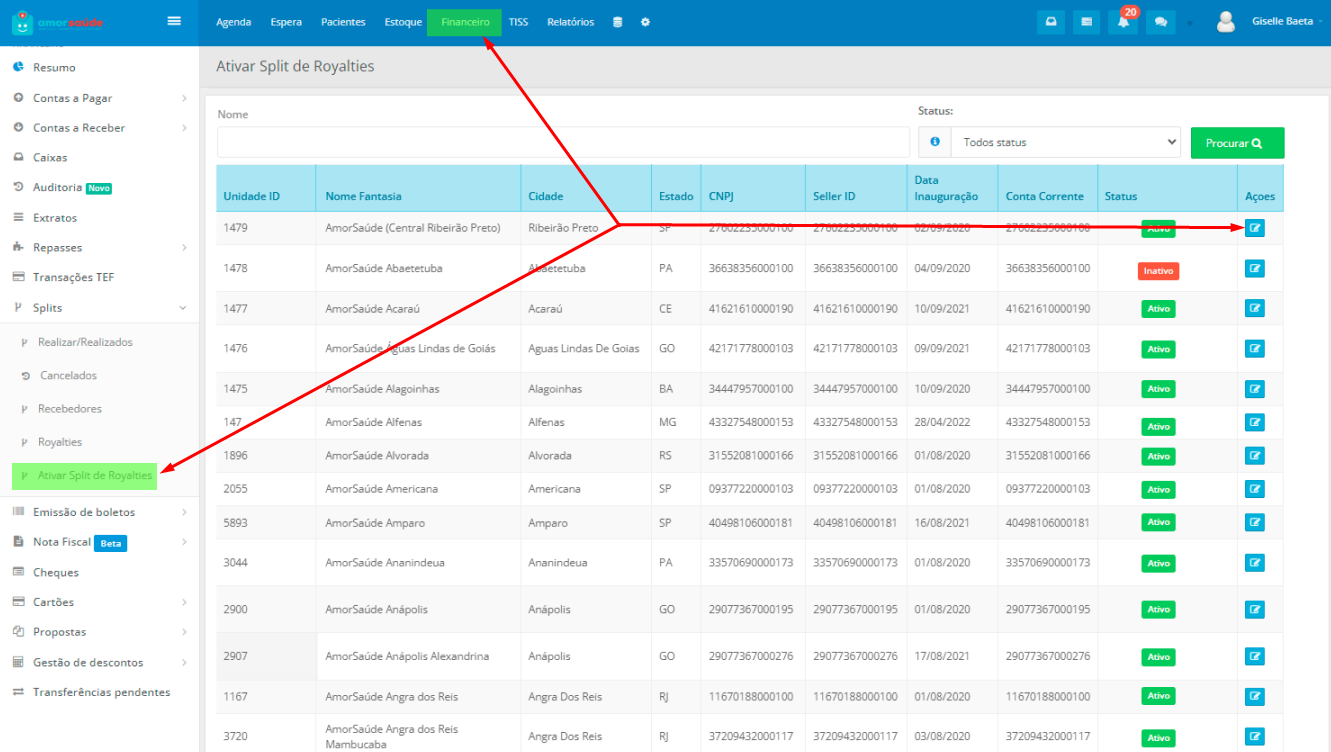Viewport: 1331px width, 752px height.
Task: Click info icon beside Status dropdown
Action: 935,142
